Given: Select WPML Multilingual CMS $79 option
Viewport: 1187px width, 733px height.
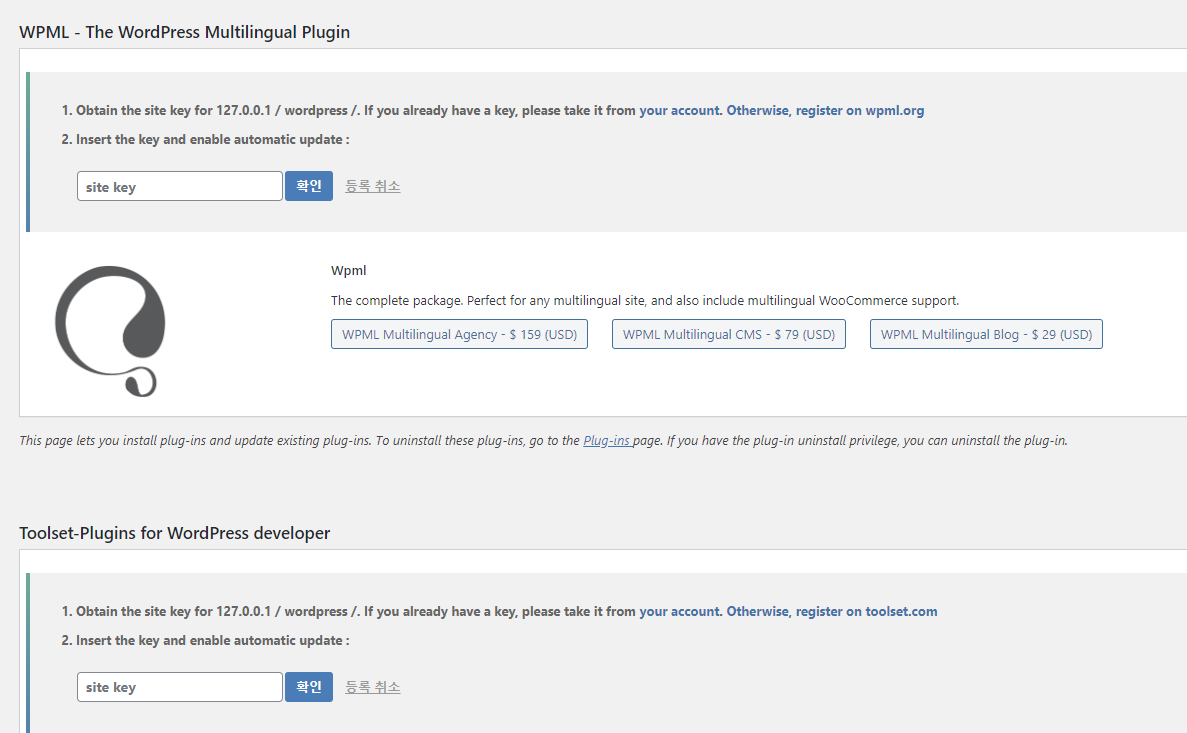Looking at the screenshot, I should (x=729, y=334).
